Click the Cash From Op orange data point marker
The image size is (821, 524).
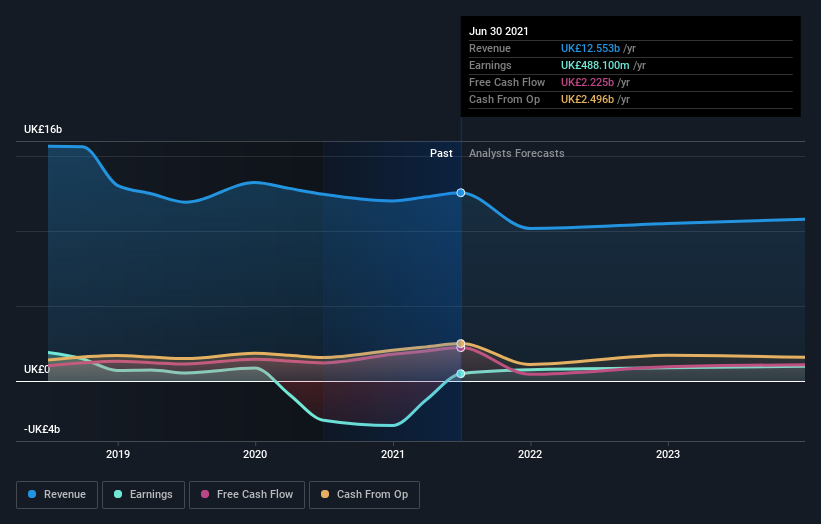[461, 343]
